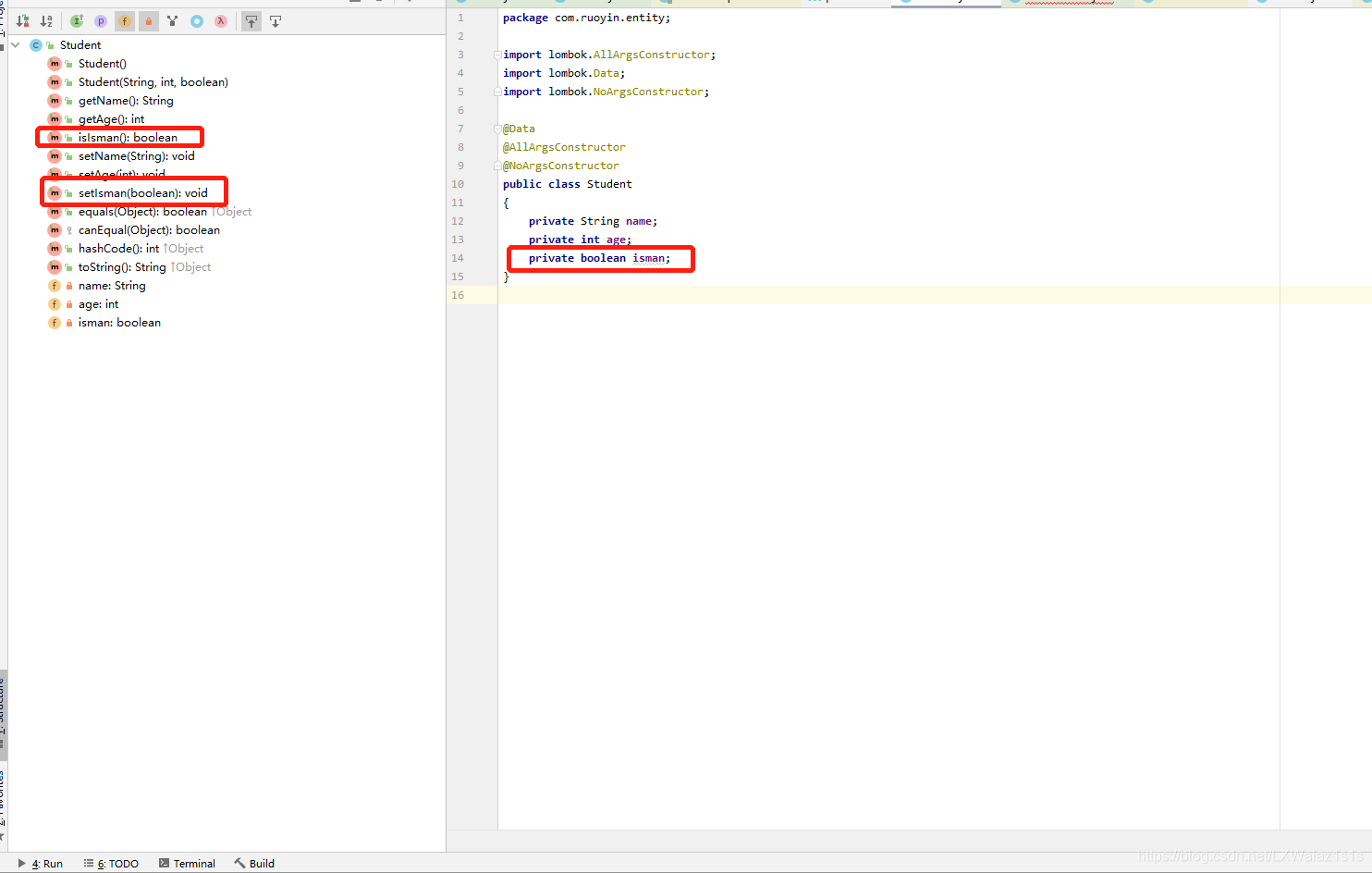Collapse annotations fold marker at @Data line
Screen dimensions: 1372x873
497,129
